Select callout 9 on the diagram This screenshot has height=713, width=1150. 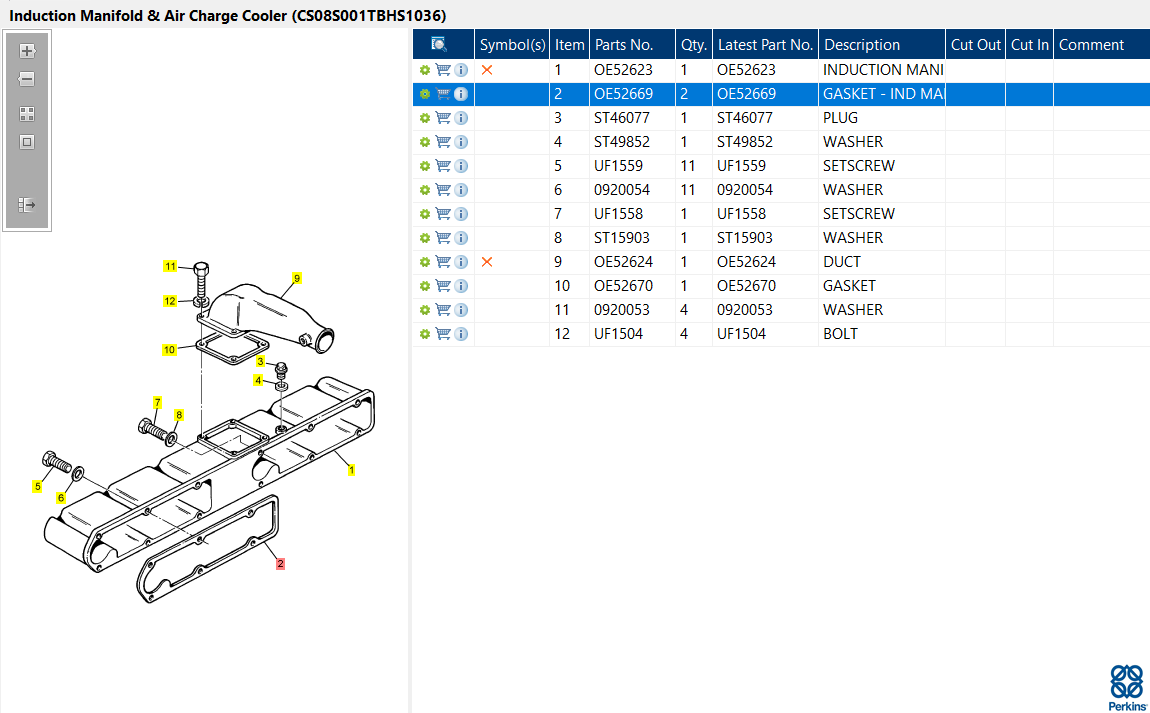pyautogui.click(x=297, y=278)
